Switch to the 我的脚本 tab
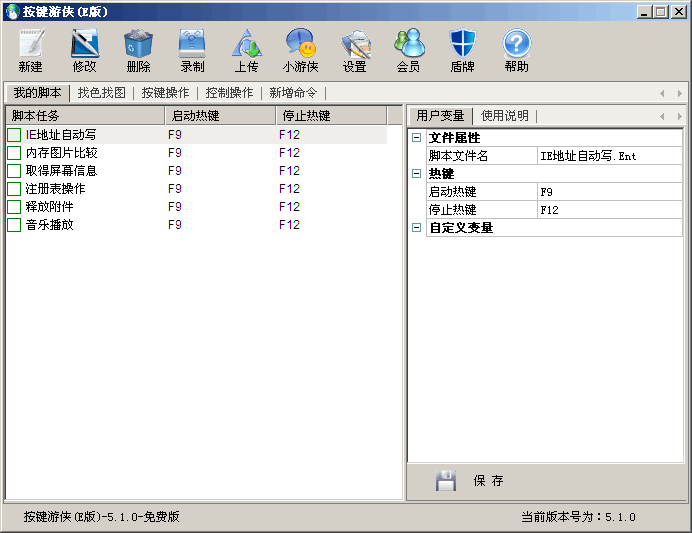 coord(38,93)
